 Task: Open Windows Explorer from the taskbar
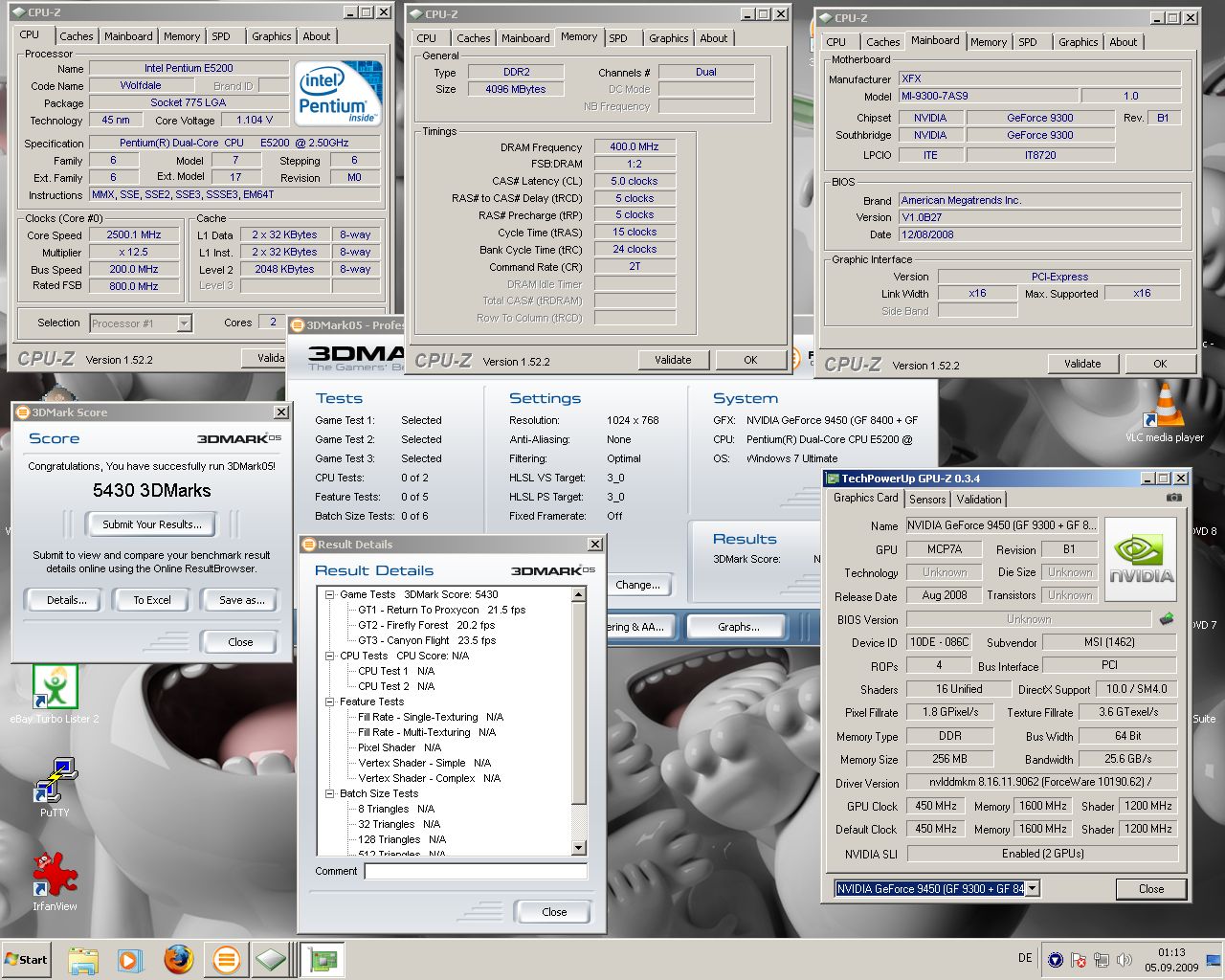tap(83, 959)
